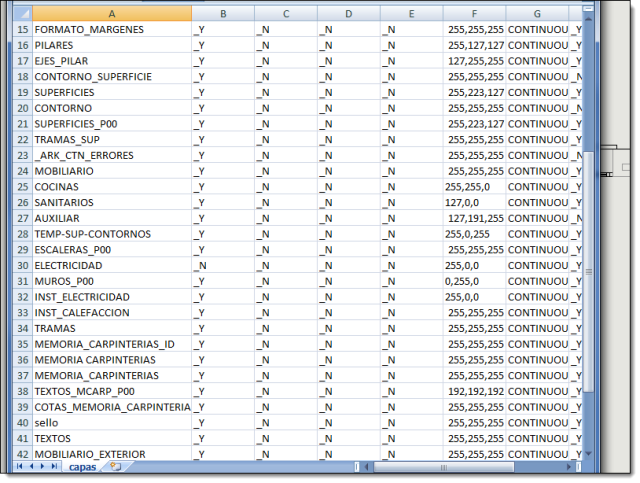Go to previous sheet navigation arrow
Screen dimensions: 640x483
(31, 466)
